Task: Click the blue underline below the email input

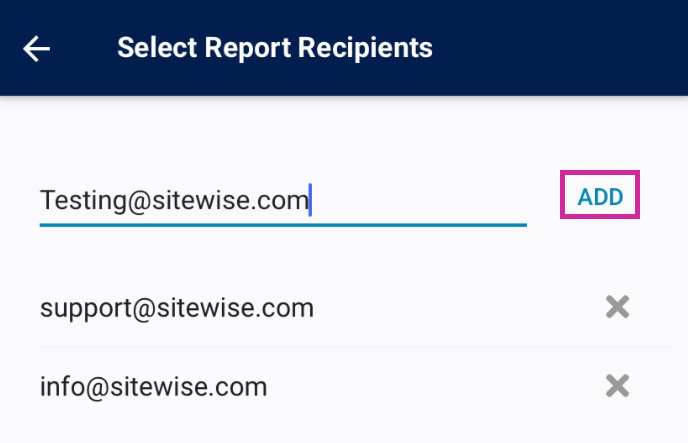Action: point(283,225)
